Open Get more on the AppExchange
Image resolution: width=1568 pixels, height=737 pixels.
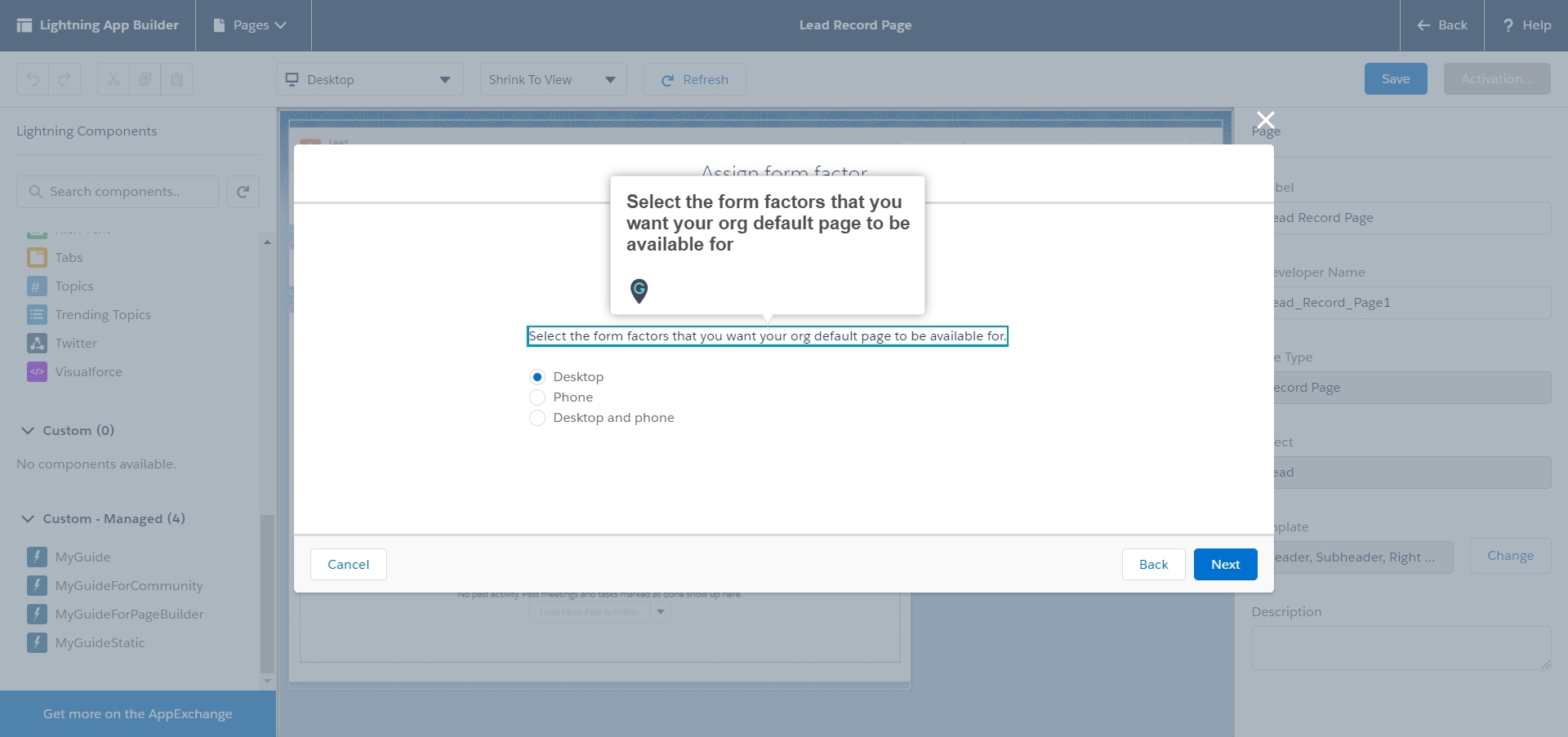[137, 714]
